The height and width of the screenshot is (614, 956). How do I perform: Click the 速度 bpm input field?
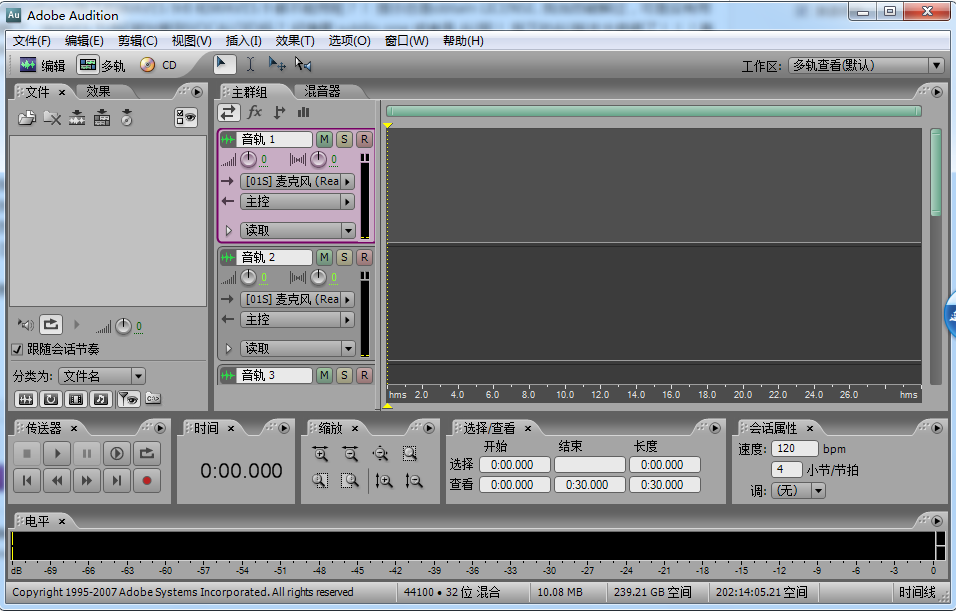click(x=794, y=449)
